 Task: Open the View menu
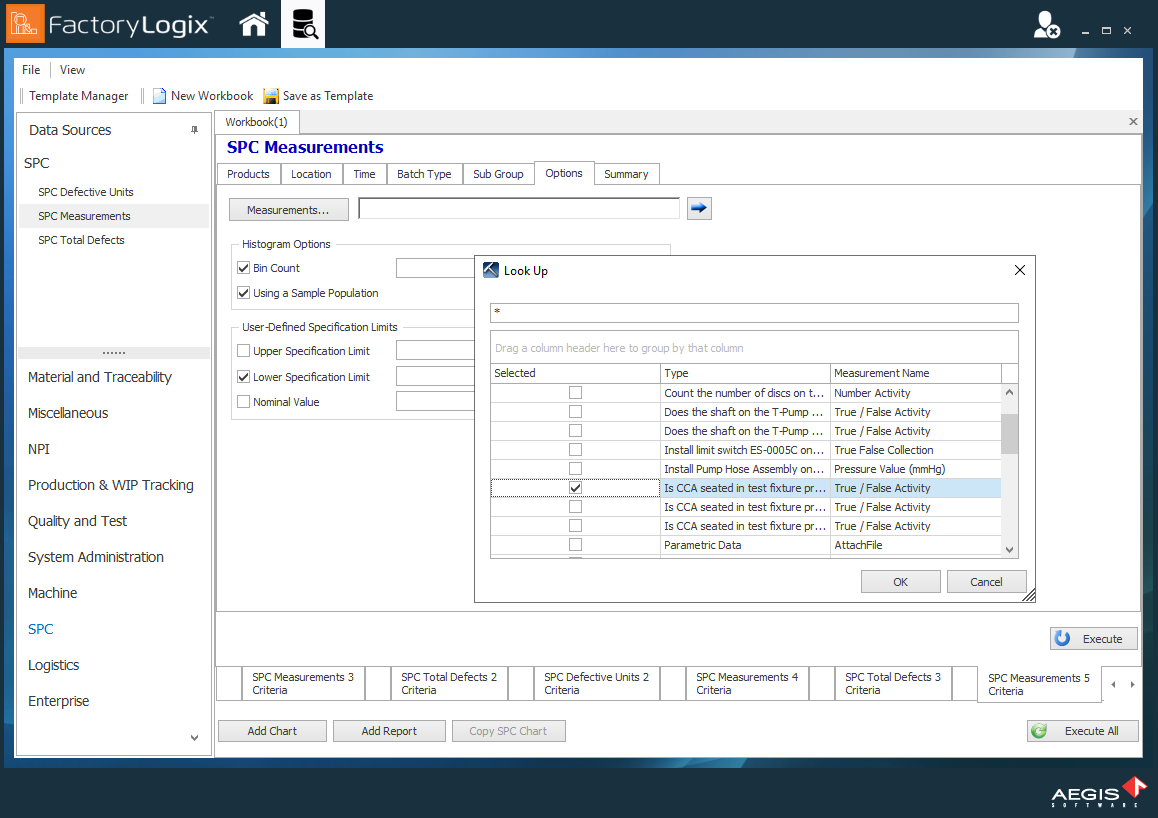pyautogui.click(x=71, y=69)
